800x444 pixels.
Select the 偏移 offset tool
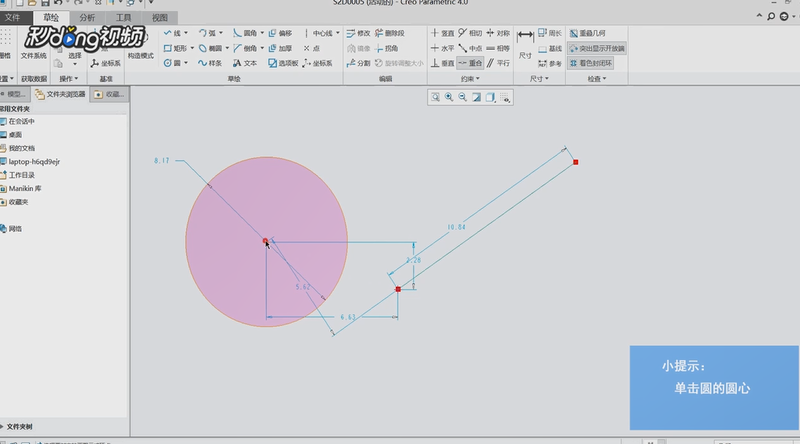(x=280, y=33)
